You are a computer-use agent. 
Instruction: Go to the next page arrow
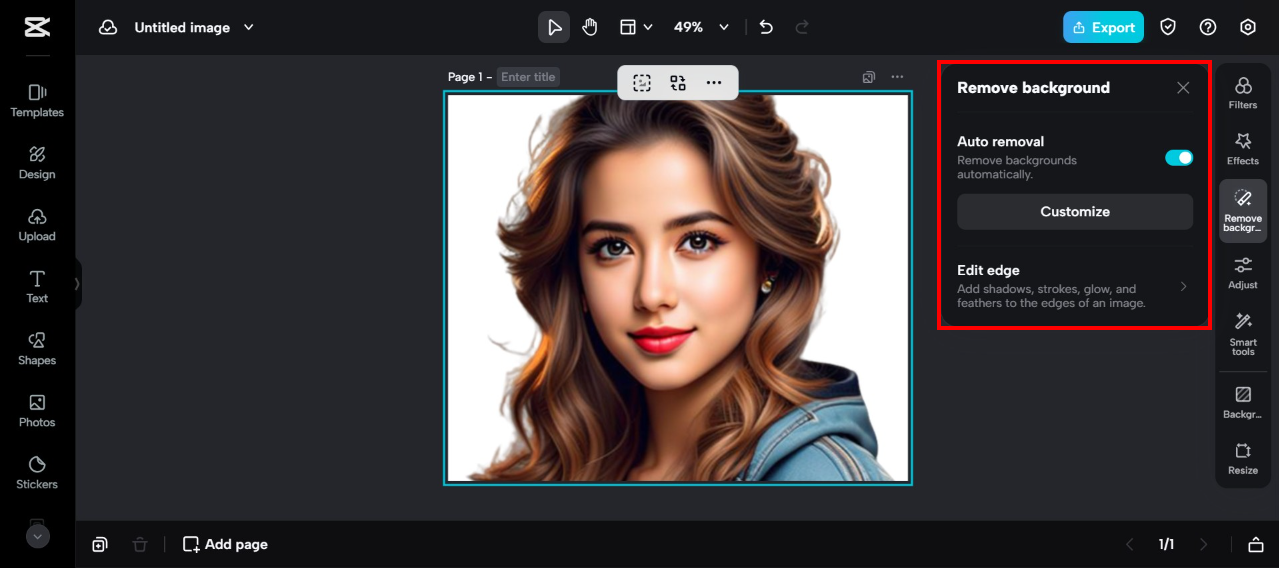[1203, 544]
